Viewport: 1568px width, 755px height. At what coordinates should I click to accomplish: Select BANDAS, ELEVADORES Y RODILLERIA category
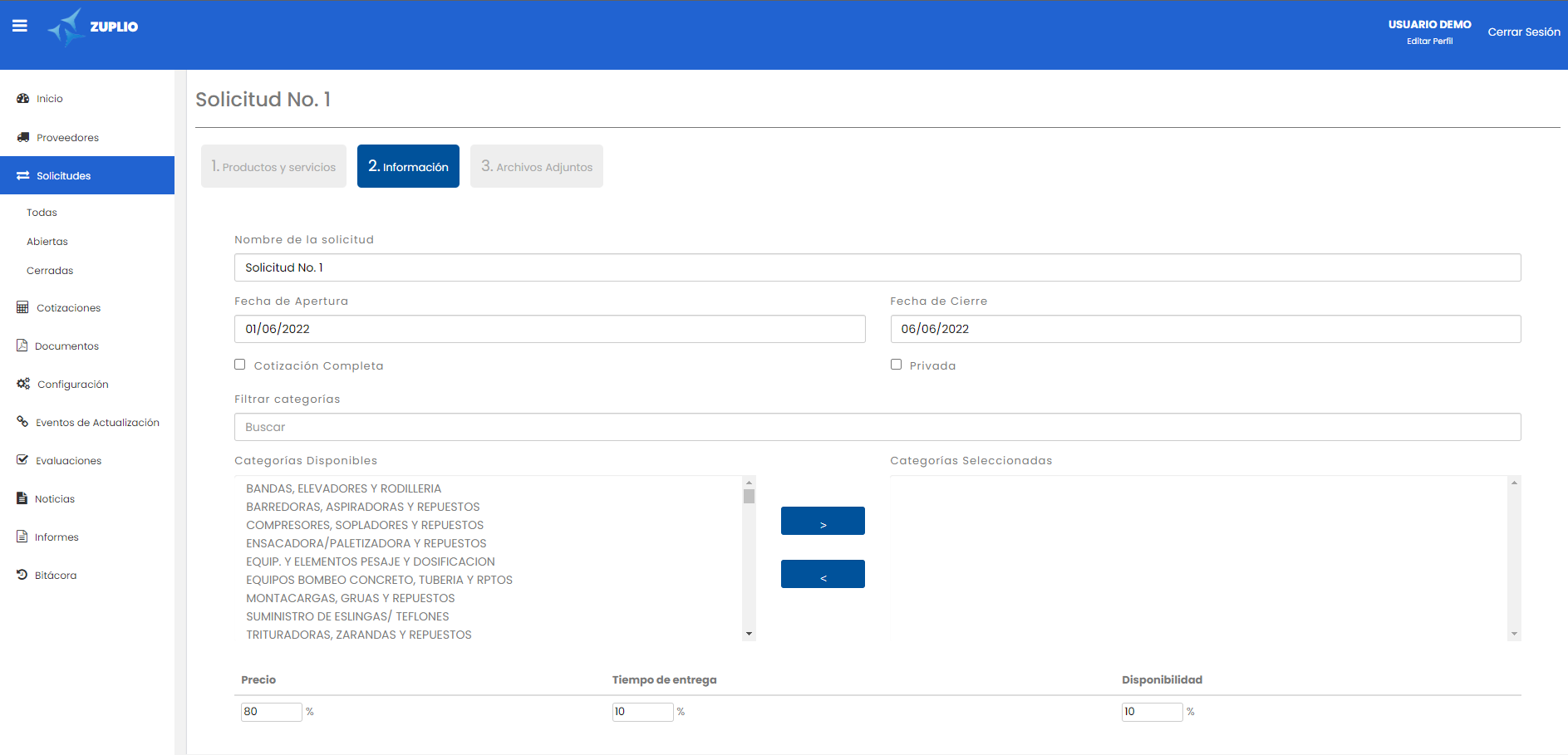click(343, 488)
